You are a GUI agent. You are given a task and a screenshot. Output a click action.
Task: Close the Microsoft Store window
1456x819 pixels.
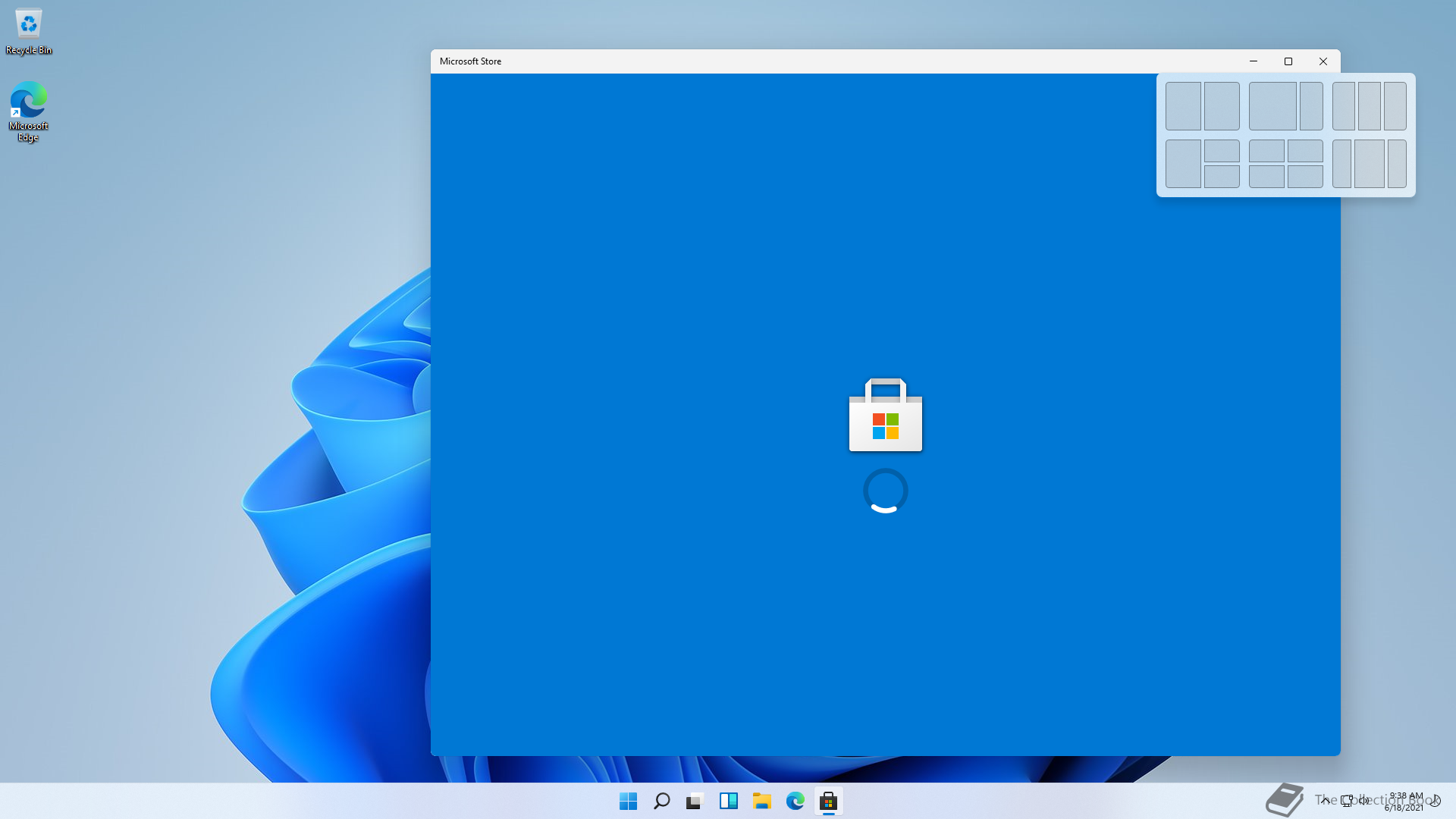click(1323, 61)
